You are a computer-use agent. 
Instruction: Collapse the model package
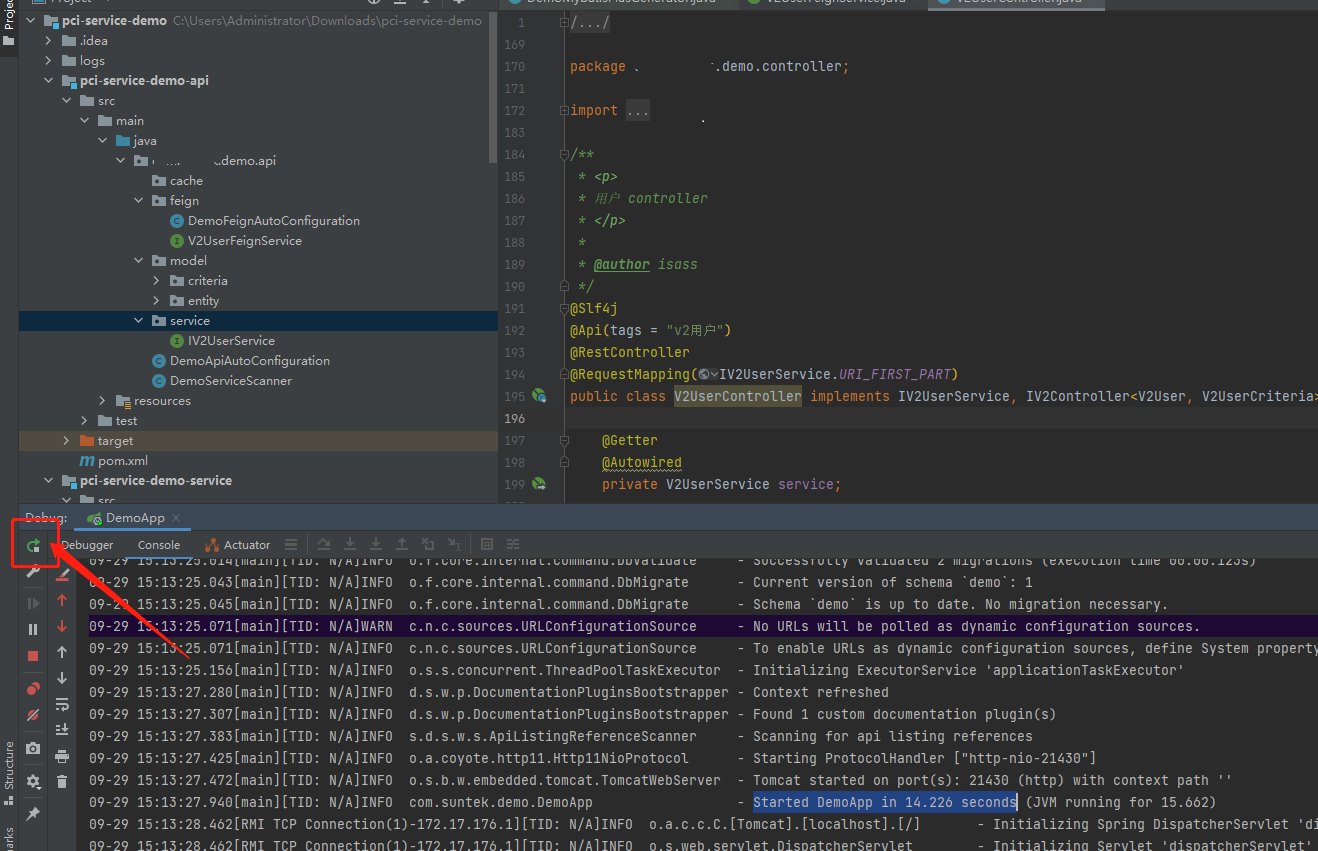(x=138, y=261)
